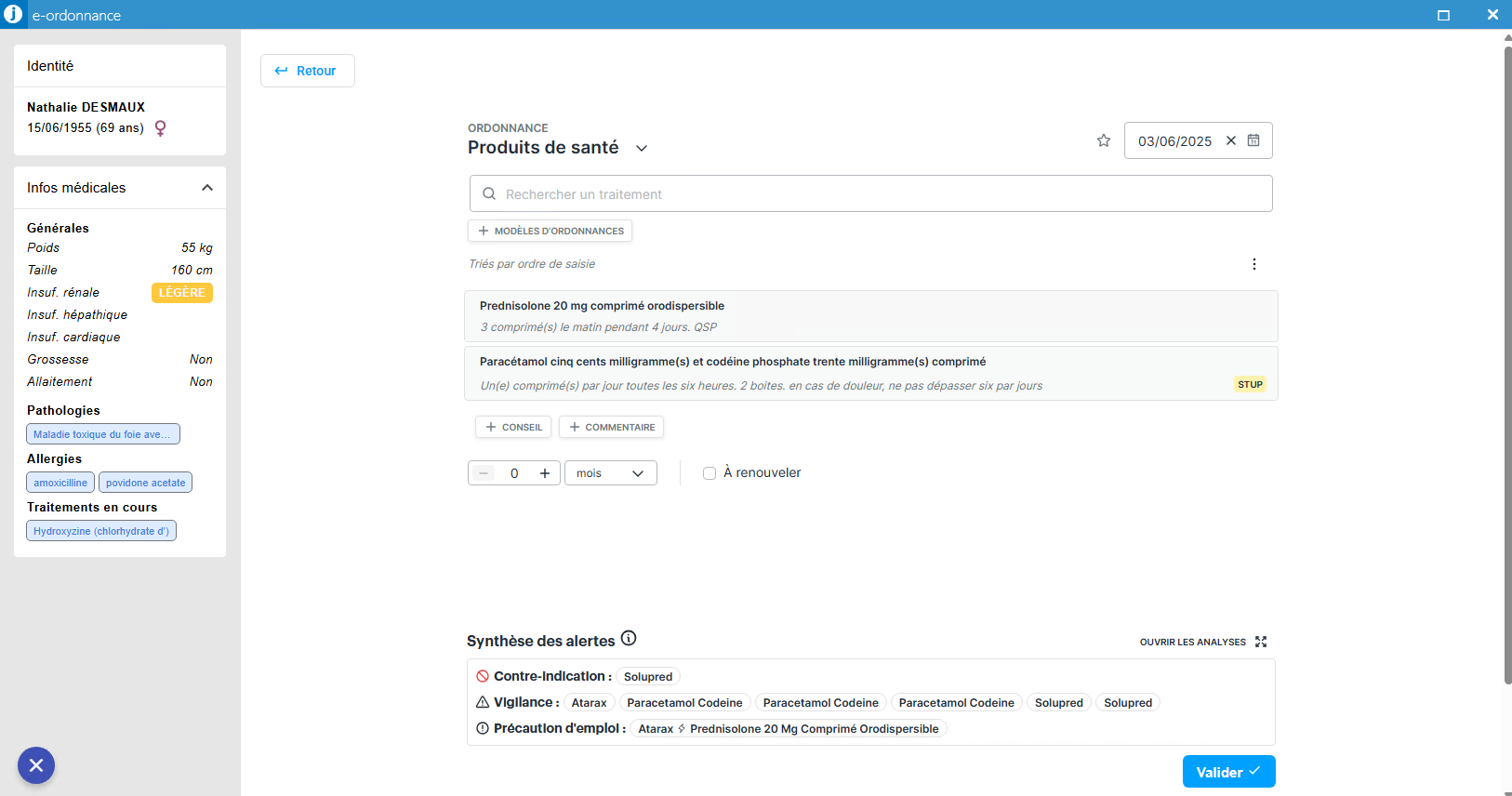Open the three-dot sort options menu
Image resolution: width=1512 pixels, height=796 pixels.
(x=1254, y=264)
